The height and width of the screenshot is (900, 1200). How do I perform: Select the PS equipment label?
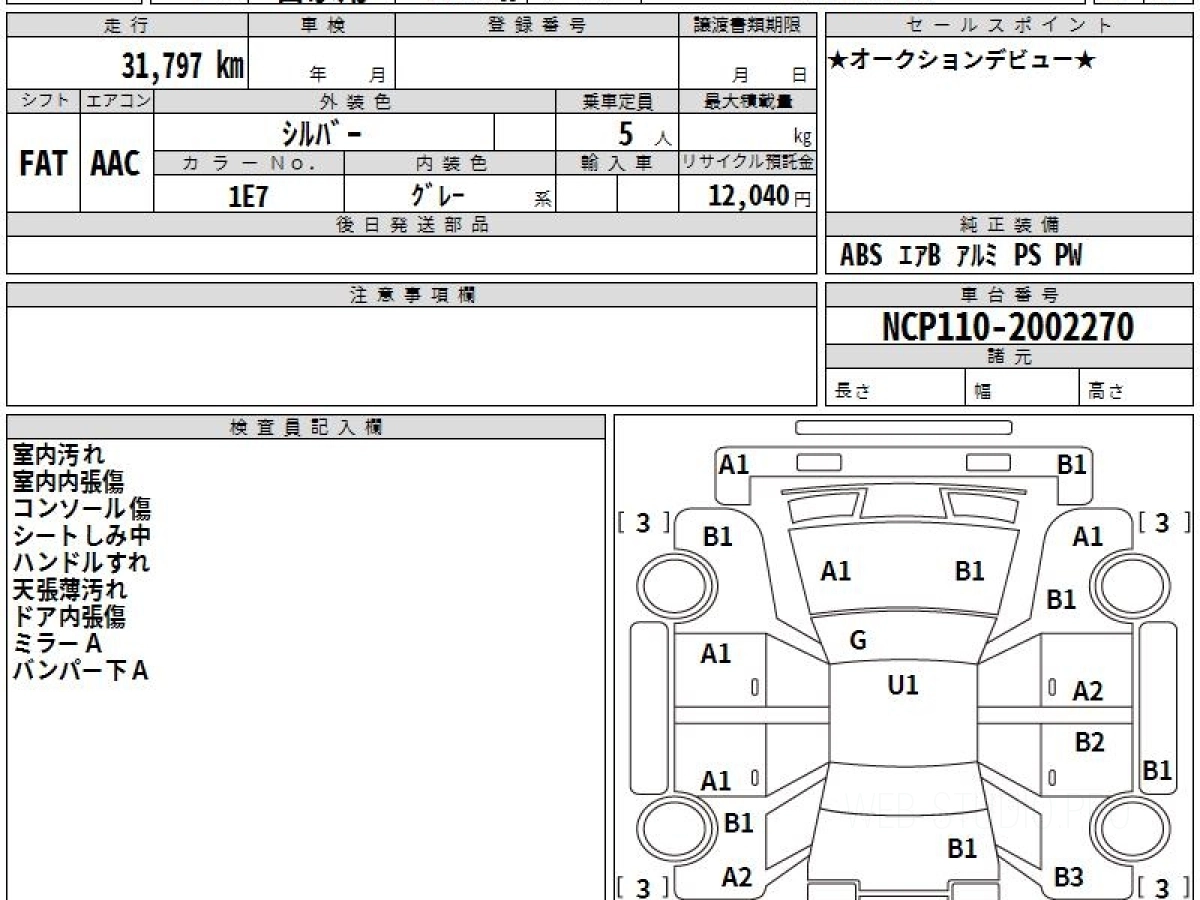(x=1027, y=256)
